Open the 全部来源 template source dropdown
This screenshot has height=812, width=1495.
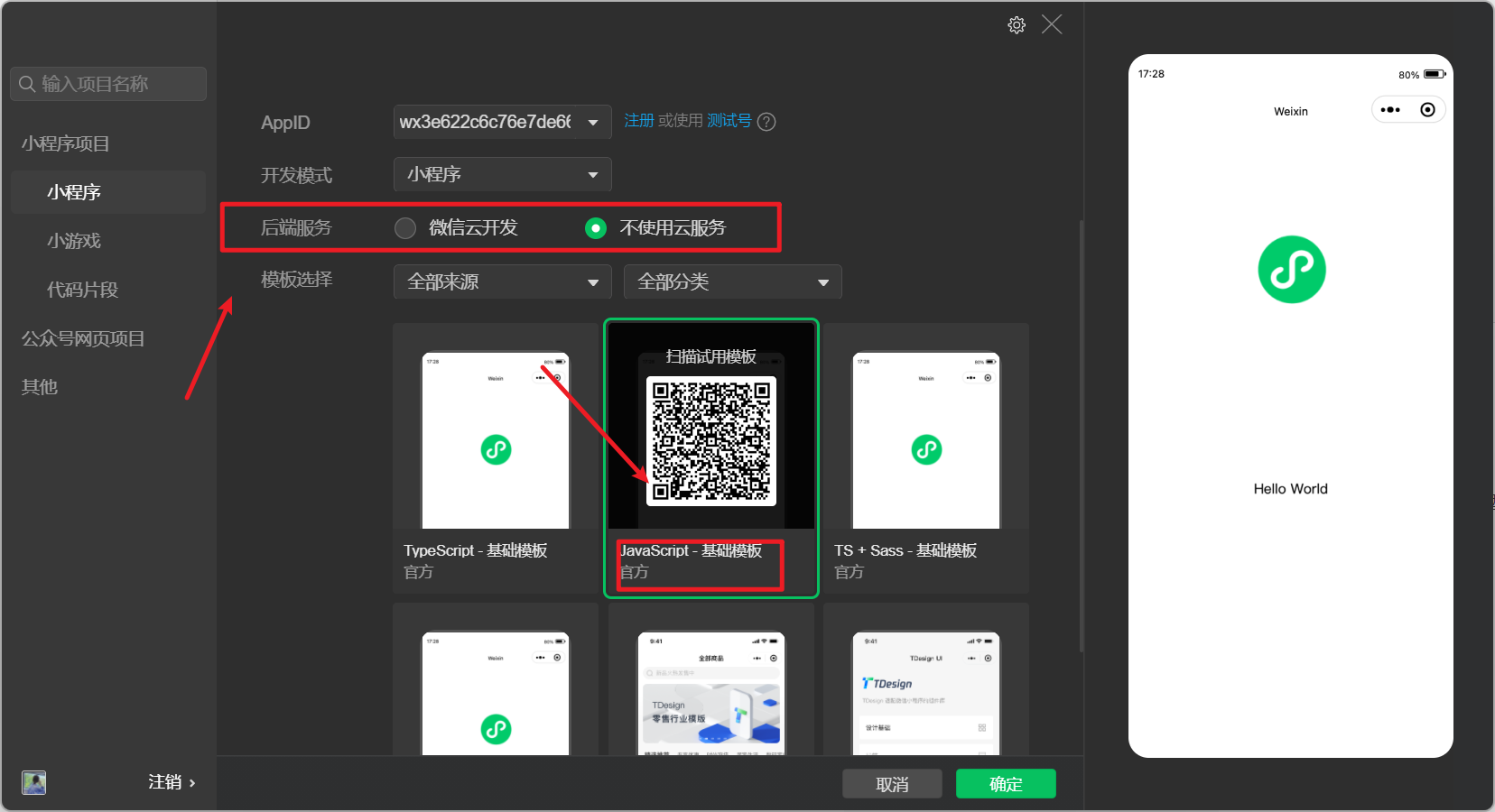coord(503,281)
